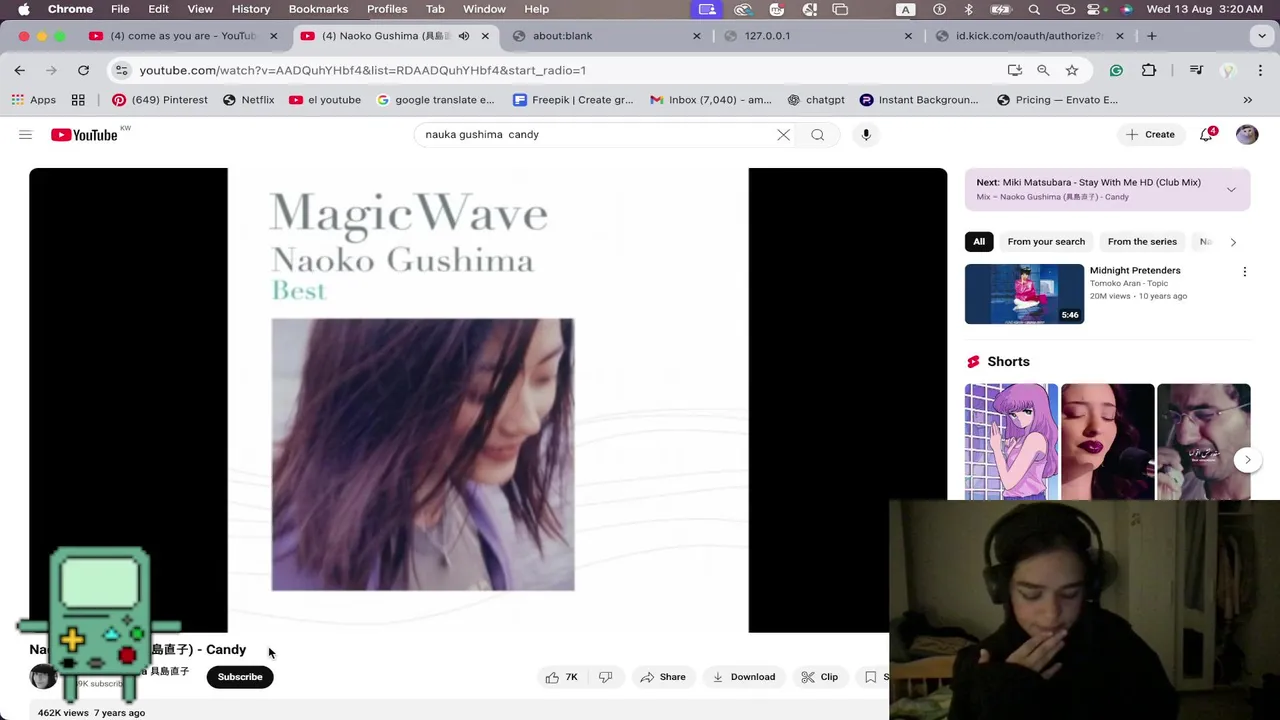Open macOS Spotlight search icon
Image resolution: width=1280 pixels, height=720 pixels.
pyautogui.click(x=1034, y=9)
